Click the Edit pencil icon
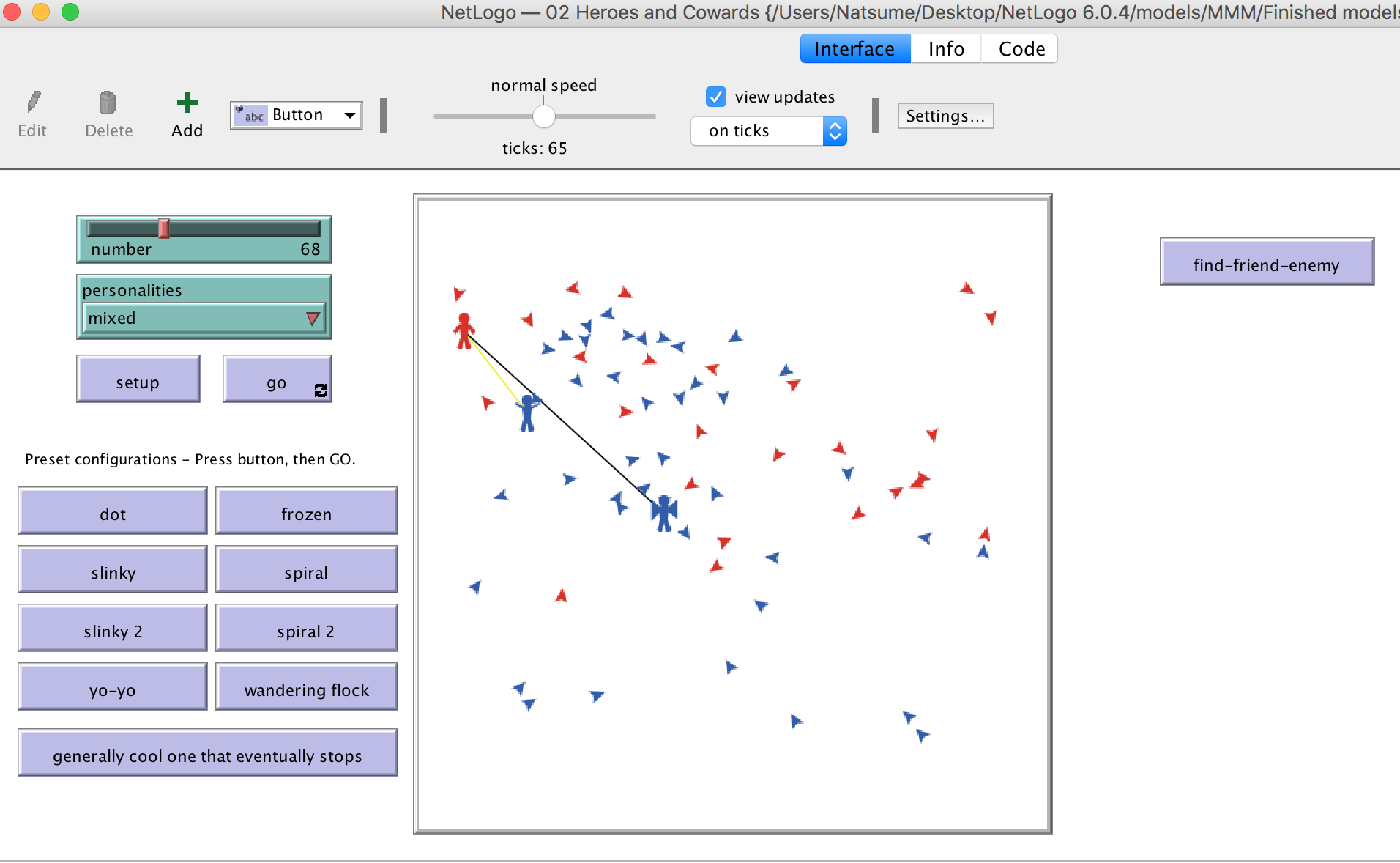Viewport: 1400px width, 863px height. tap(33, 103)
